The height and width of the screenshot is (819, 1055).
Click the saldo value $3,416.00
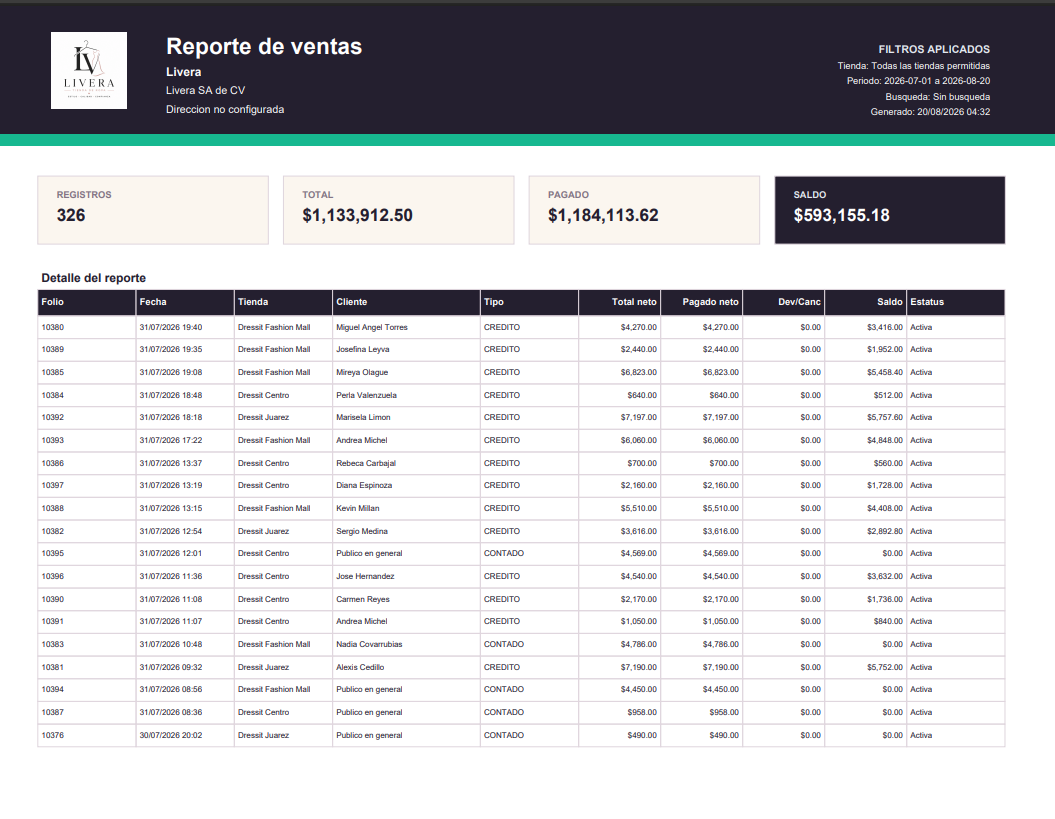[884, 327]
